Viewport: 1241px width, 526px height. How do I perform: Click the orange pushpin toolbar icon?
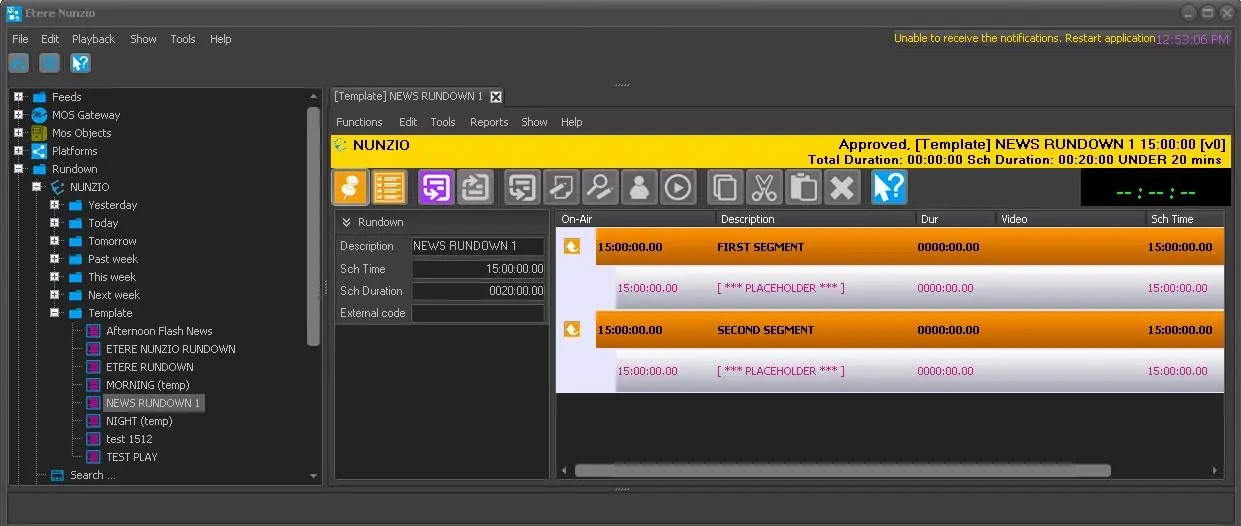tap(349, 187)
